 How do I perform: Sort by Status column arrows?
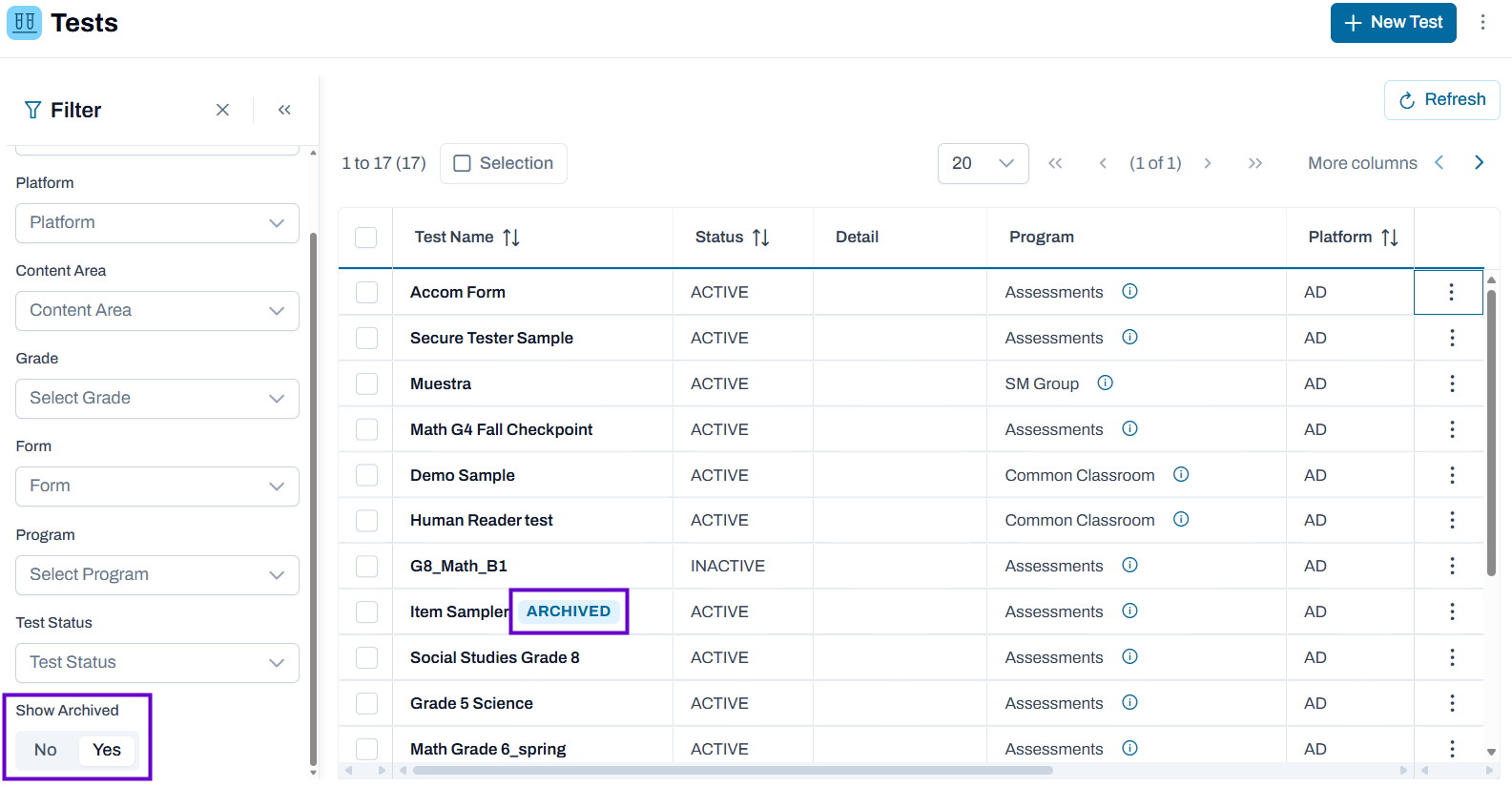point(760,238)
